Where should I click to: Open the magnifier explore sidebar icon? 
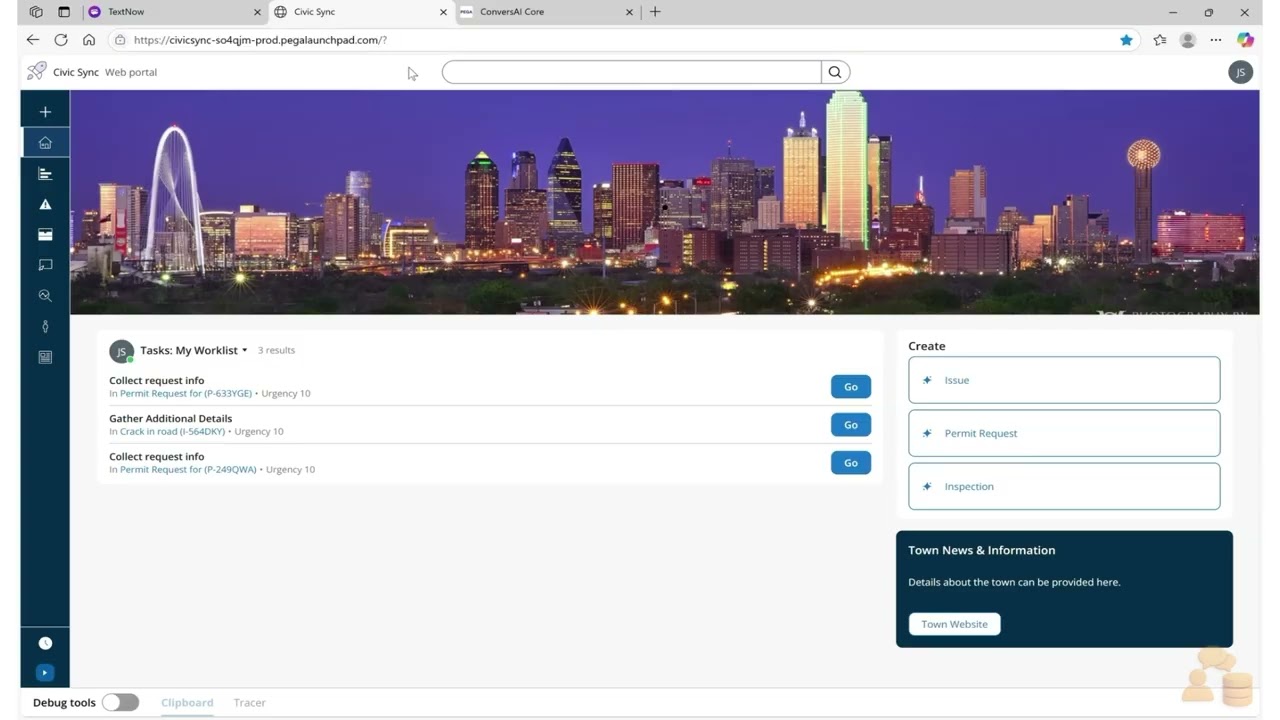[45, 296]
